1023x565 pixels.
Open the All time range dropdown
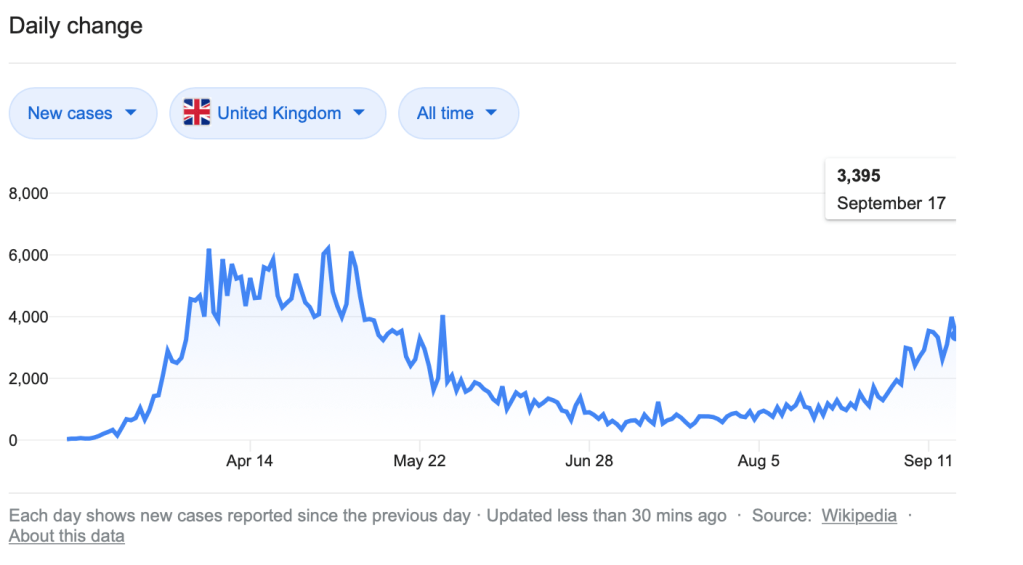pyautogui.click(x=458, y=113)
